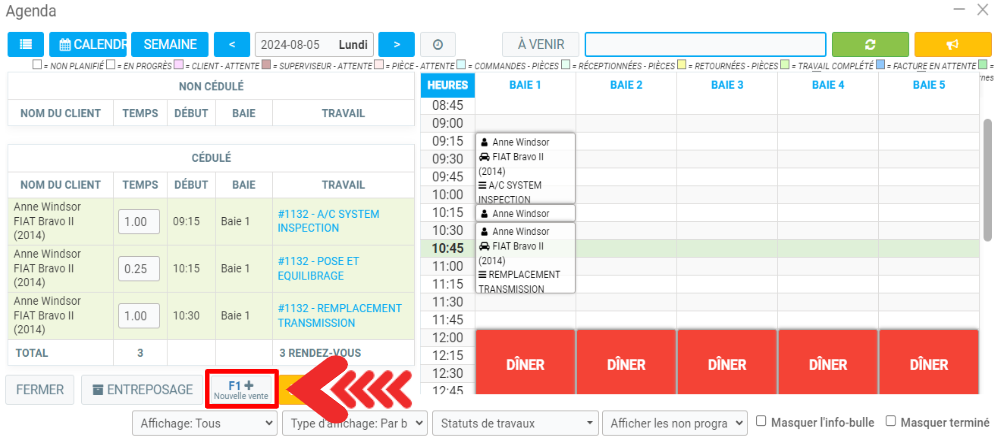The height and width of the screenshot is (439, 997).
Task: Open the Entreposage storage button
Action: point(141,389)
